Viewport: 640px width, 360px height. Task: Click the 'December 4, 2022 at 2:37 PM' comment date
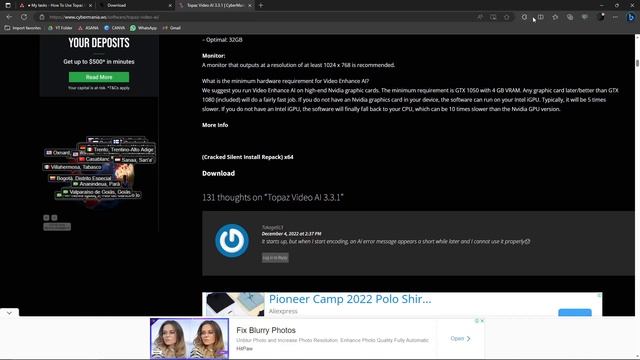tap(291, 234)
